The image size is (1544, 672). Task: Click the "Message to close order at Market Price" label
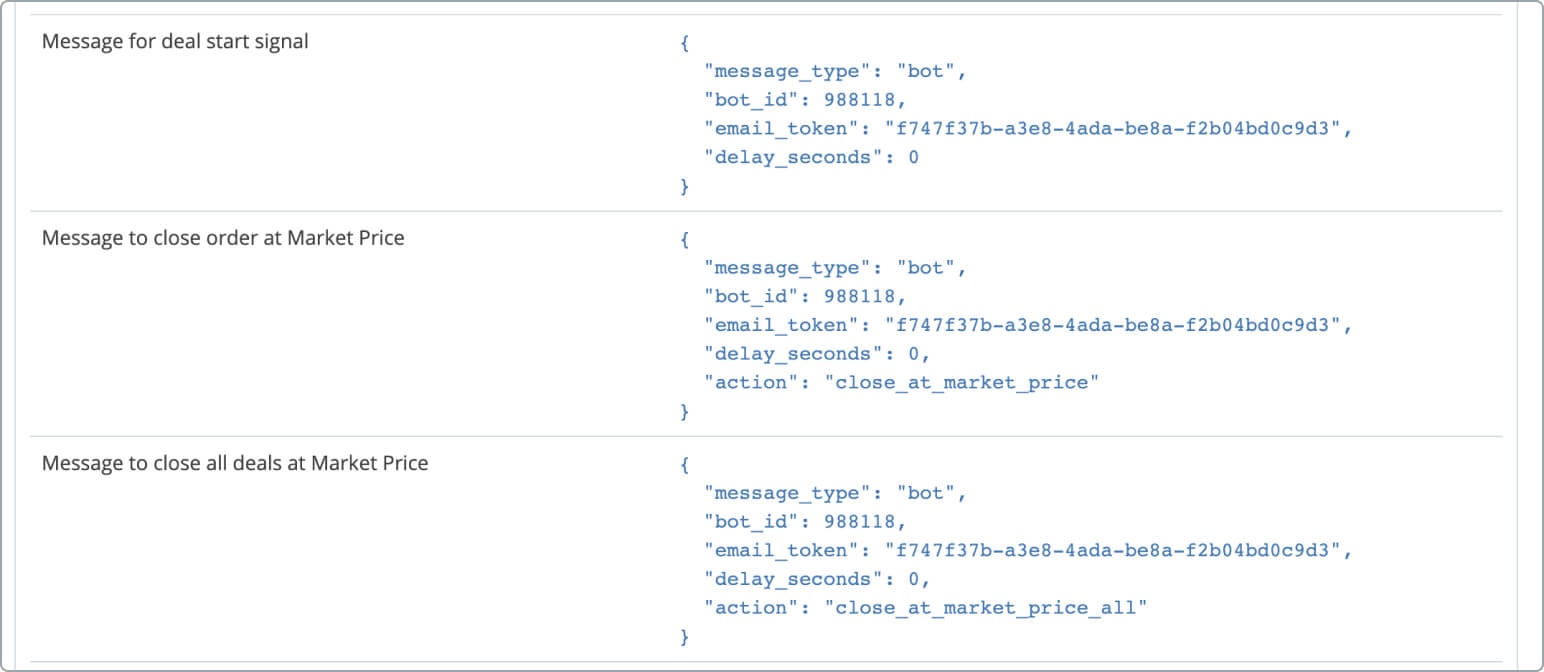point(223,238)
